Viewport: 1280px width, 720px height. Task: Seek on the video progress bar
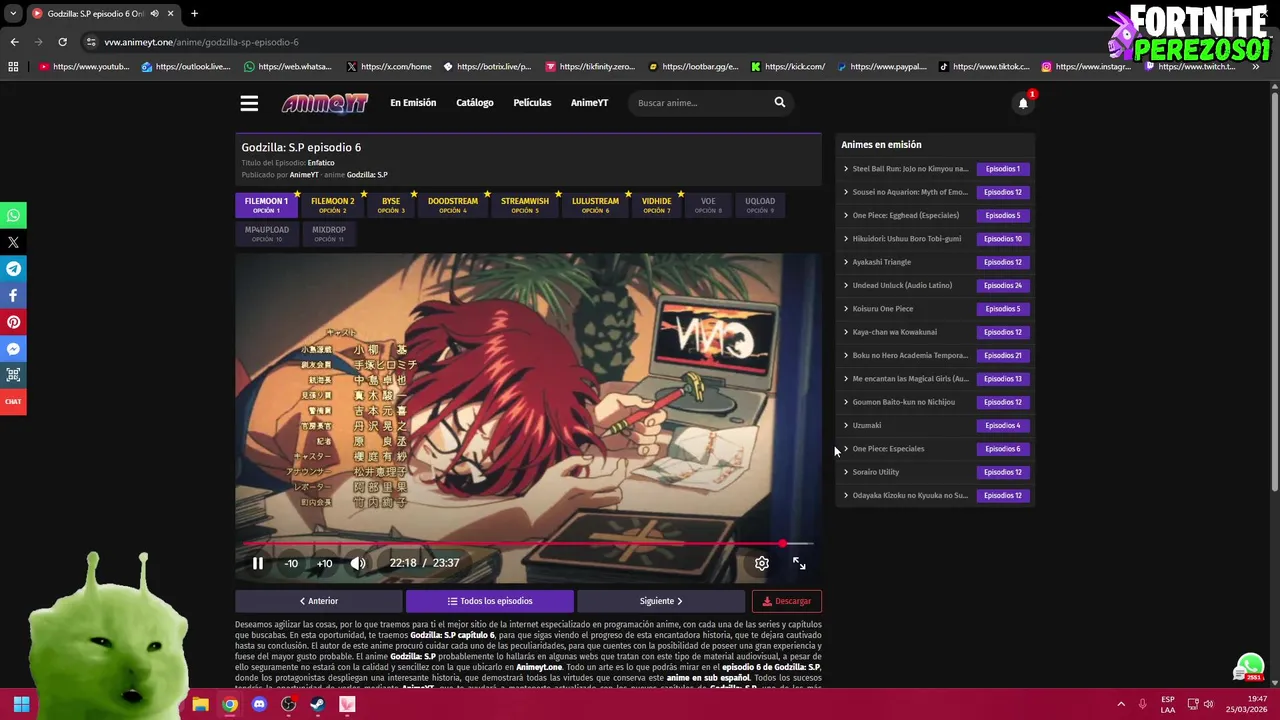point(528,544)
